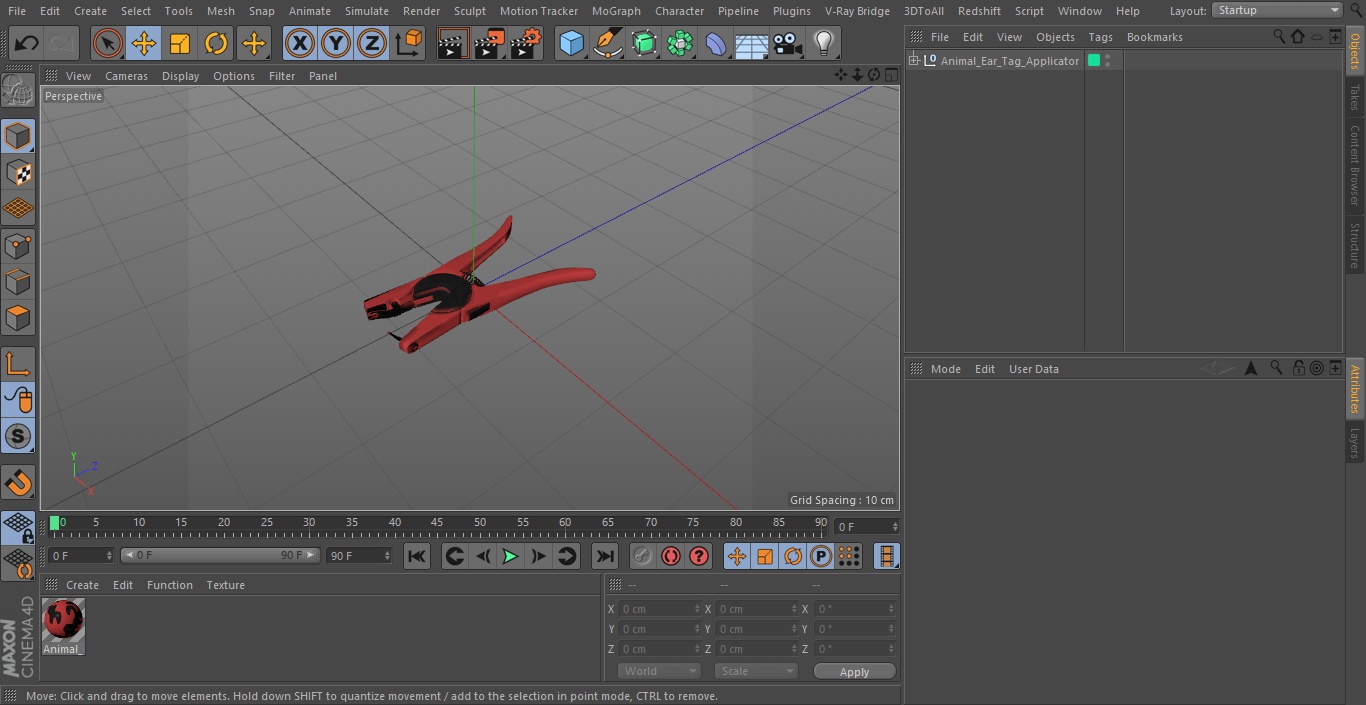The image size is (1366, 705).
Task: Click Render View clapperboard icon
Action: [x=453, y=43]
